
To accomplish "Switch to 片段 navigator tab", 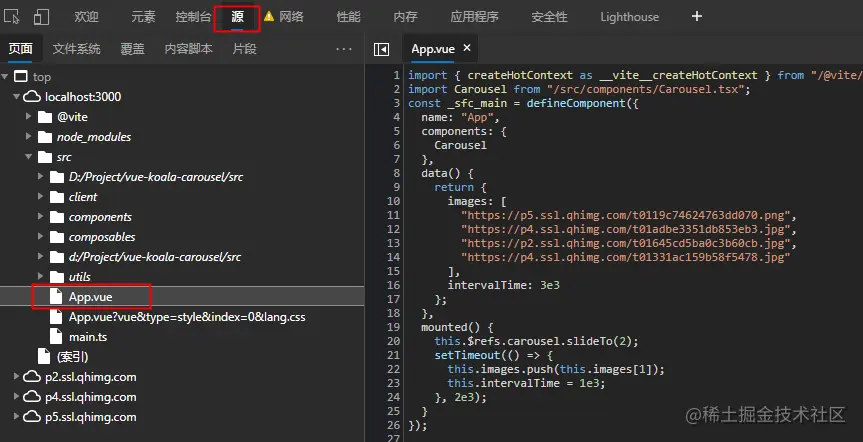I will [244, 49].
